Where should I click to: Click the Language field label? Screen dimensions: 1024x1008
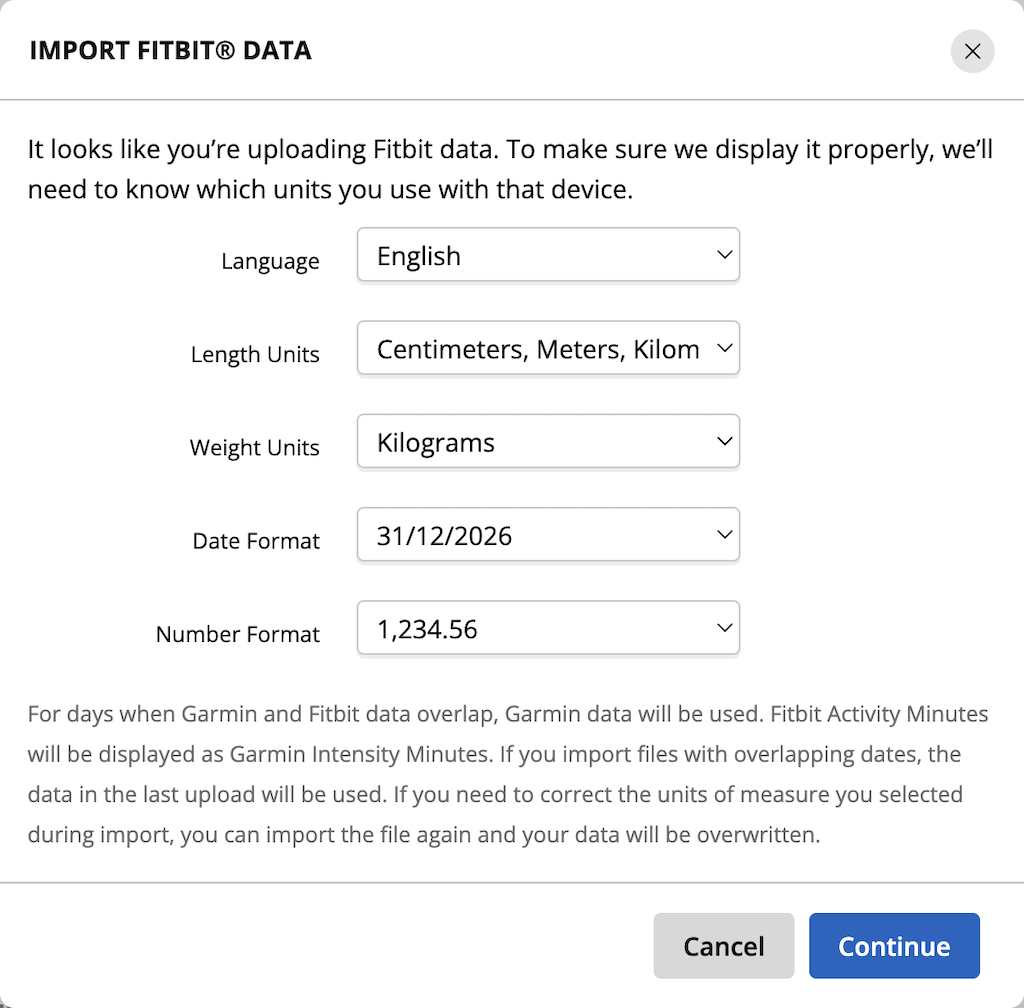click(x=270, y=261)
